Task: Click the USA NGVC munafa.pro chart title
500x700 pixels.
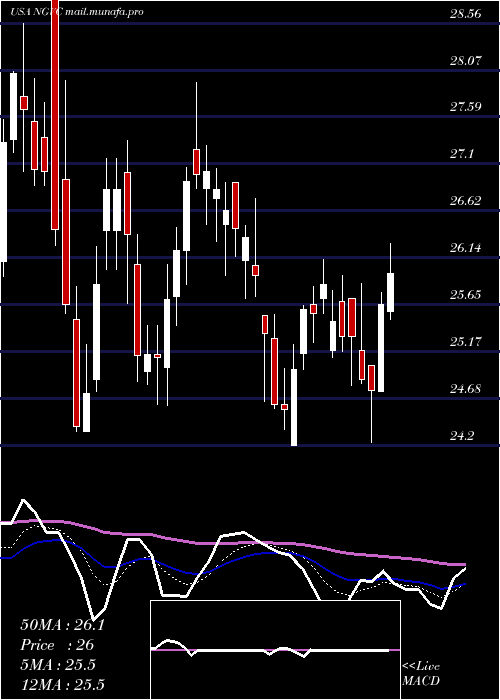Action: pos(77,12)
